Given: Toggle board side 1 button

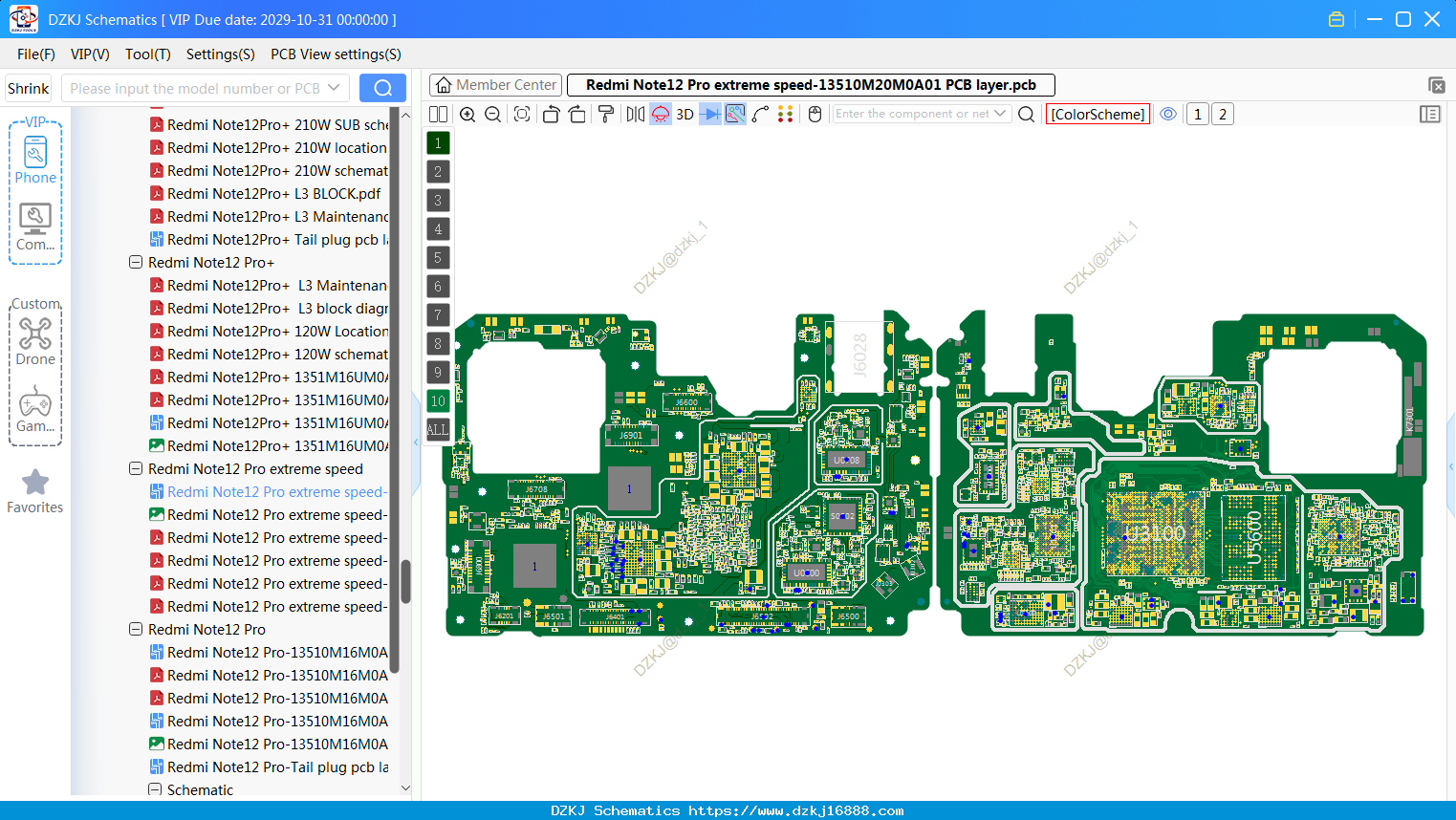Looking at the screenshot, I should tap(1197, 114).
